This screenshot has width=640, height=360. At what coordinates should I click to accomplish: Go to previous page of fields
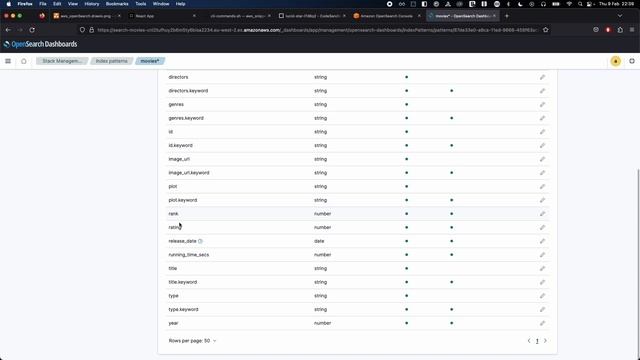[x=529, y=341]
